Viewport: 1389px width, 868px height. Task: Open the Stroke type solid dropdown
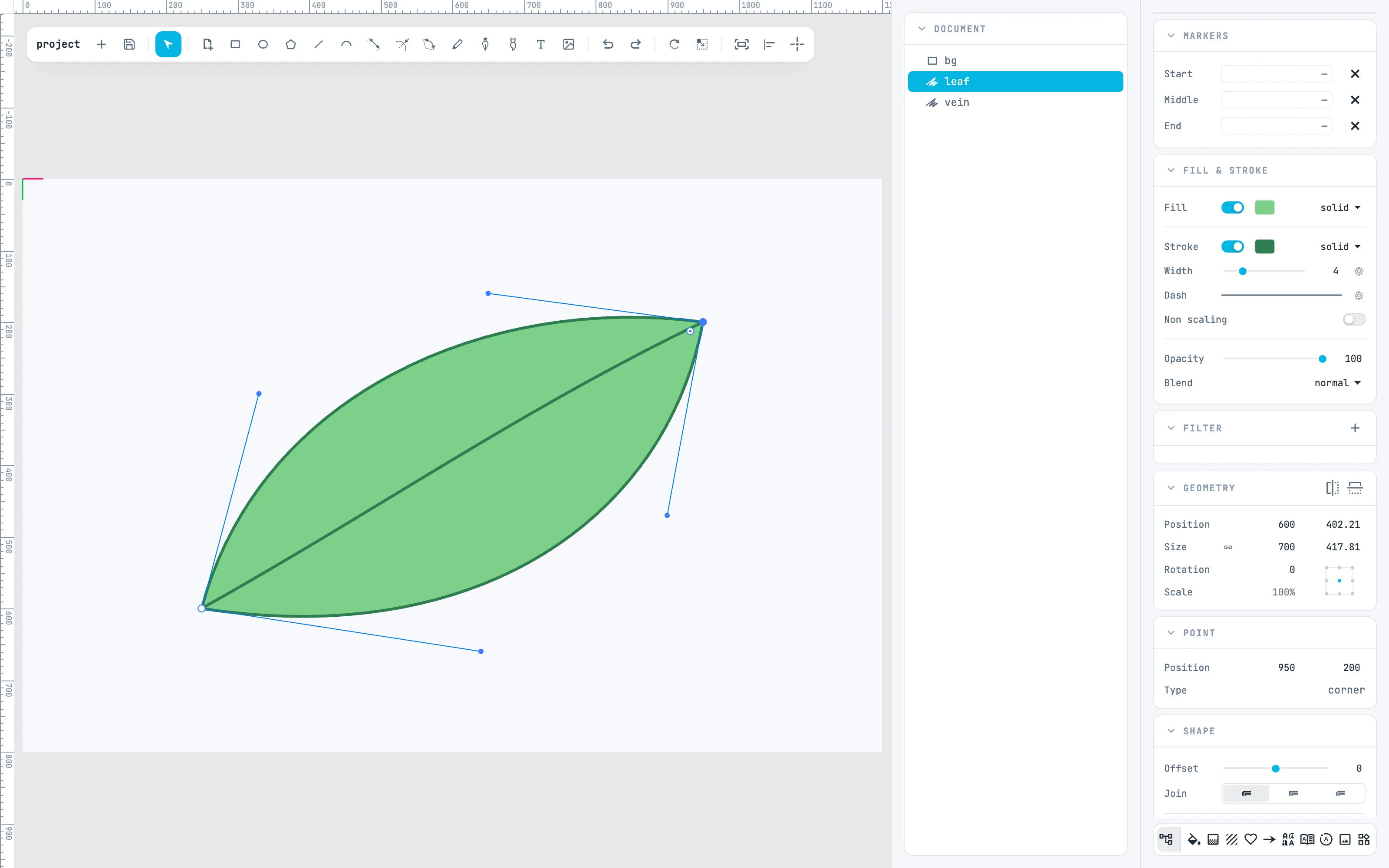pyautogui.click(x=1341, y=246)
